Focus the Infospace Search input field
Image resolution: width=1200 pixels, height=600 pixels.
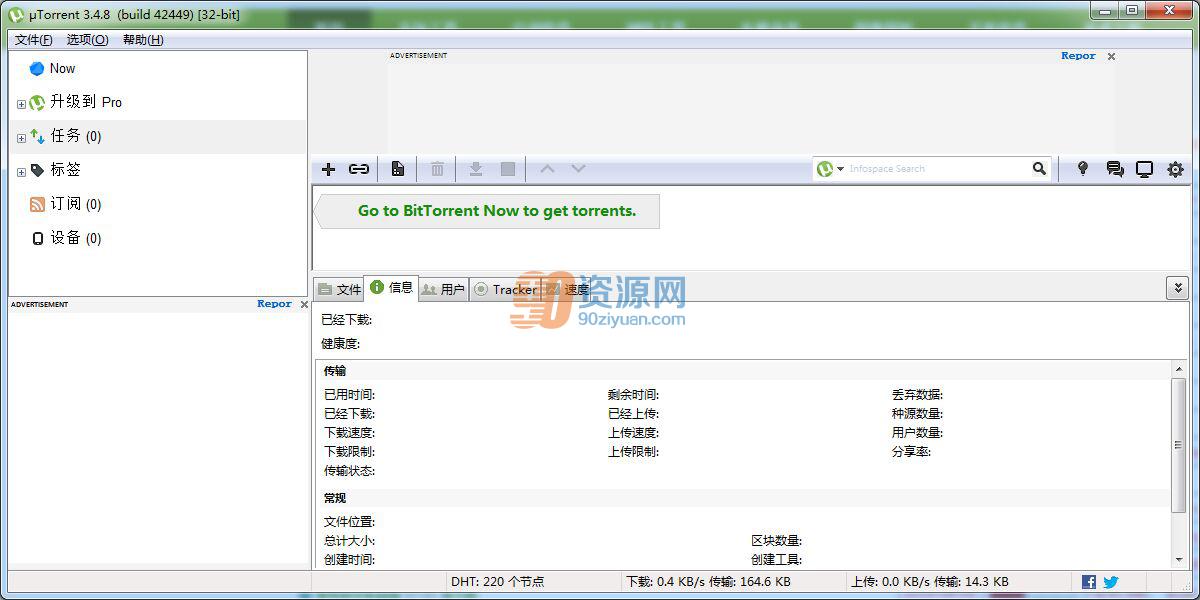click(938, 169)
